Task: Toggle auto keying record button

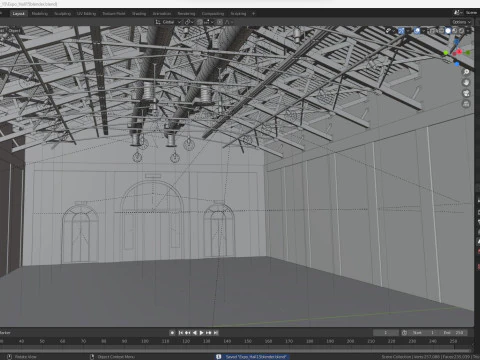Action: pos(172,333)
